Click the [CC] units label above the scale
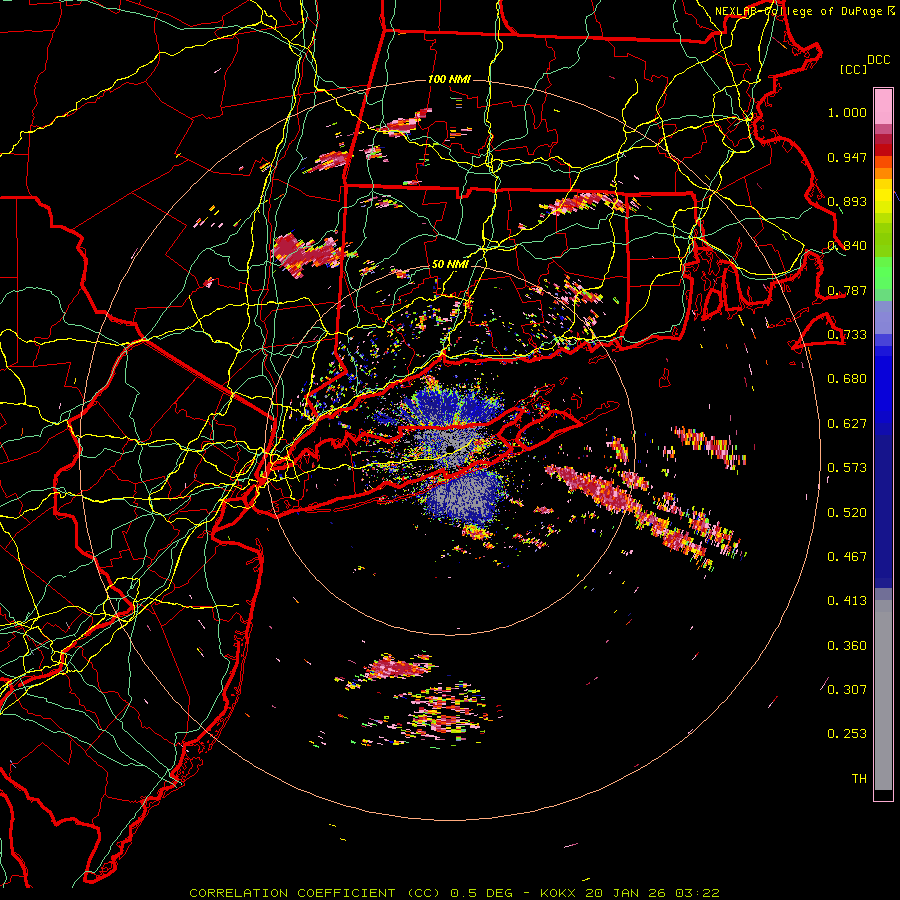This screenshot has width=900, height=900. coord(853,69)
